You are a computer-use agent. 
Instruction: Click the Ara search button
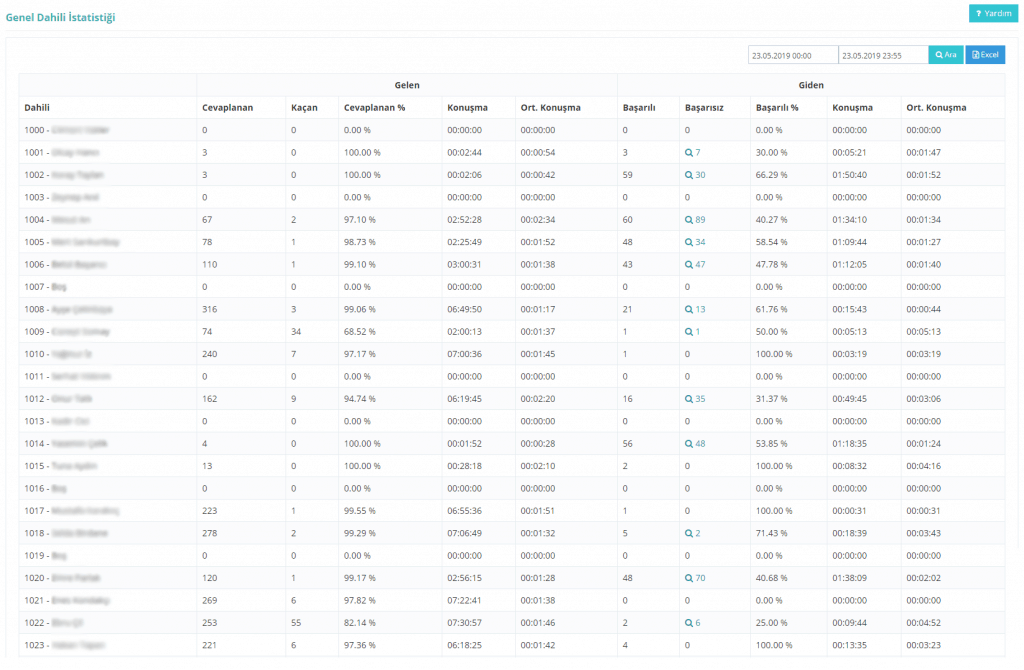(946, 55)
